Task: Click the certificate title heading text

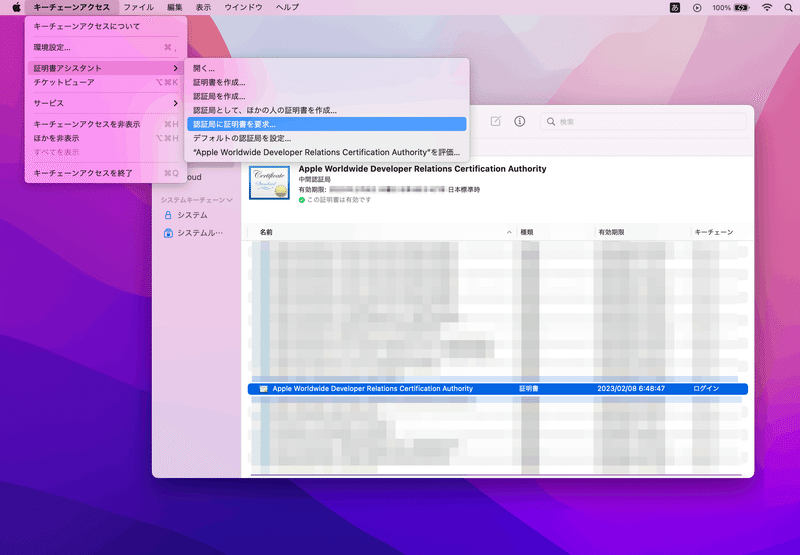Action: coord(422,169)
